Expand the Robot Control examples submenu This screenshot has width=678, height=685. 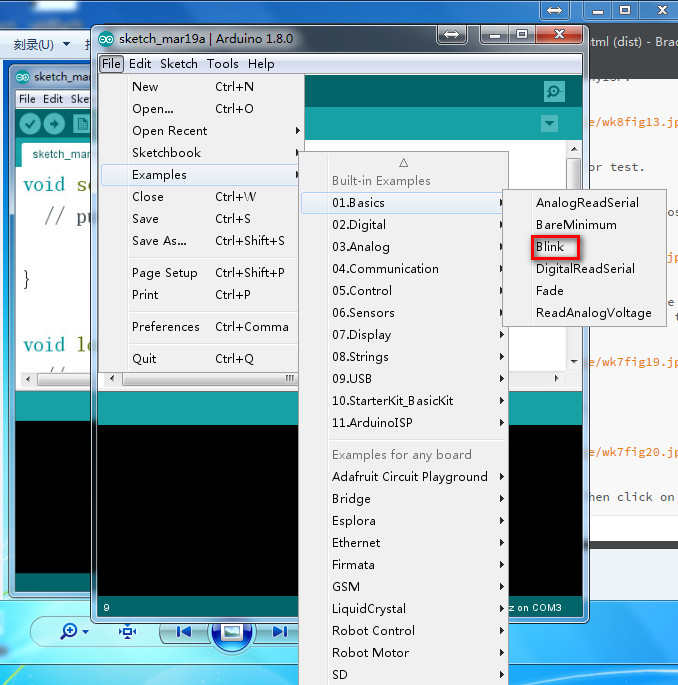pyautogui.click(x=404, y=631)
